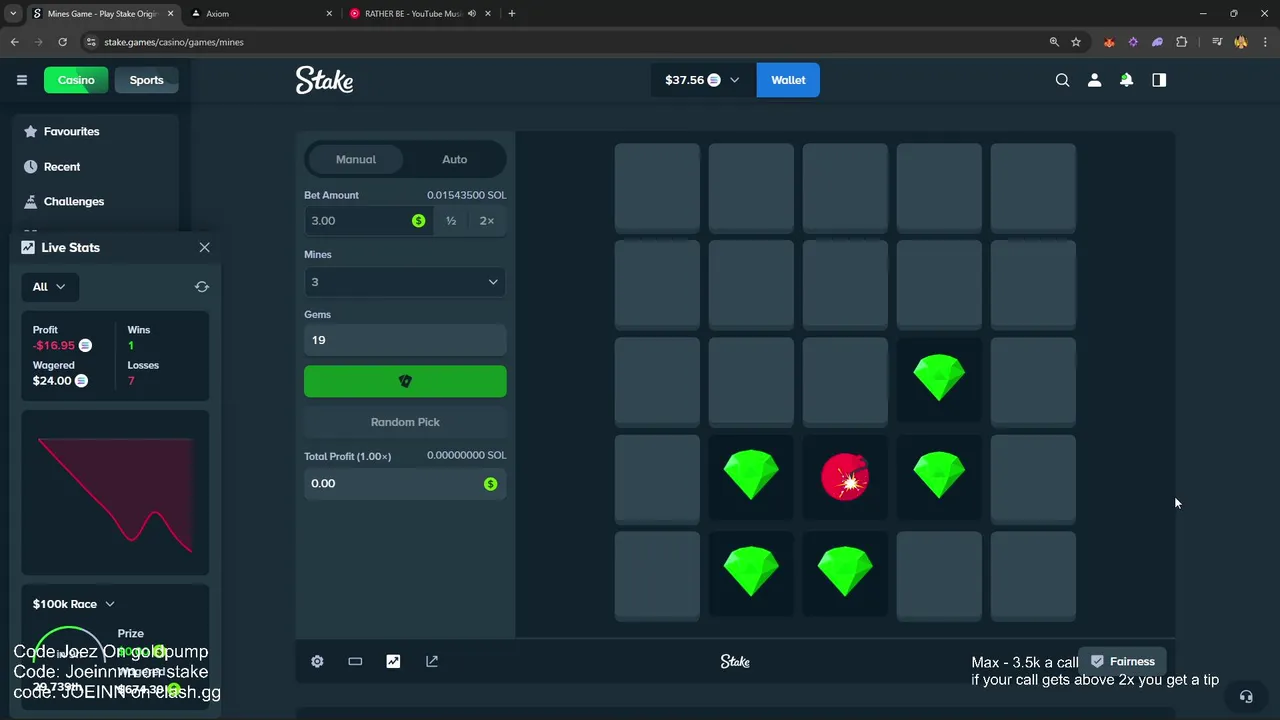The image size is (1280, 720).
Task: Select the Casino section
Action: (x=76, y=80)
